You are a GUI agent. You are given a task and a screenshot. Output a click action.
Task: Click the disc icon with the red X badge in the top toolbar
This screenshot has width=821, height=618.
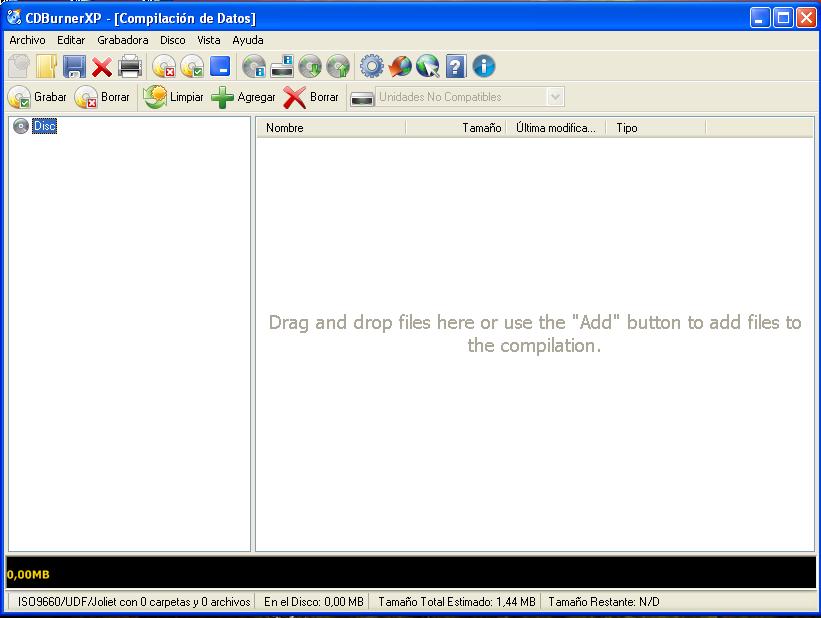164,67
